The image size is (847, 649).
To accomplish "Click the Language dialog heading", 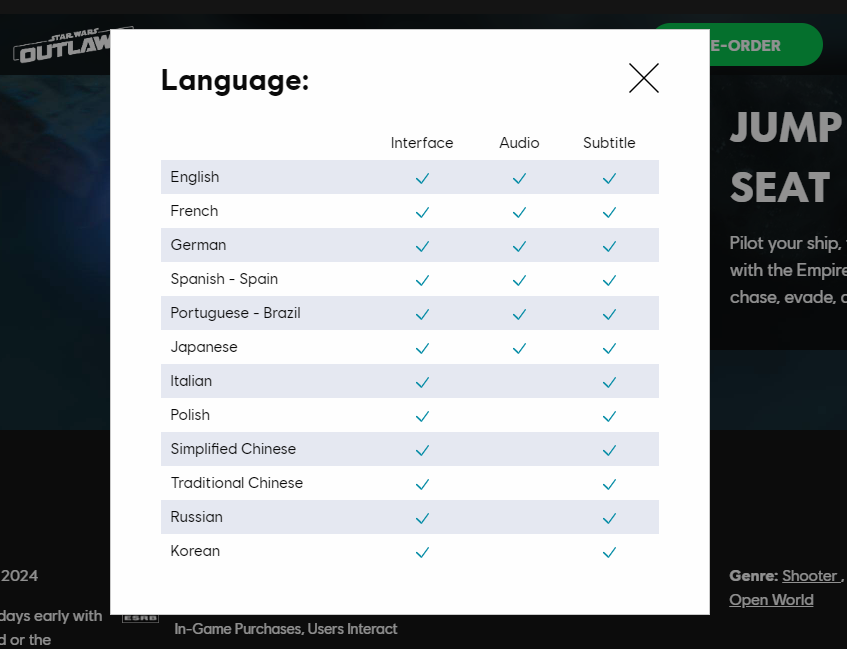I will click(x=235, y=81).
